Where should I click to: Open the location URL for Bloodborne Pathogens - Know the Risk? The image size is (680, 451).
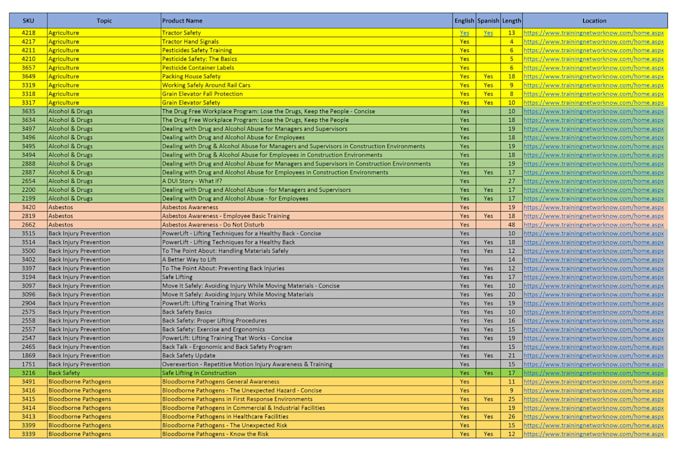pyautogui.click(x=594, y=434)
